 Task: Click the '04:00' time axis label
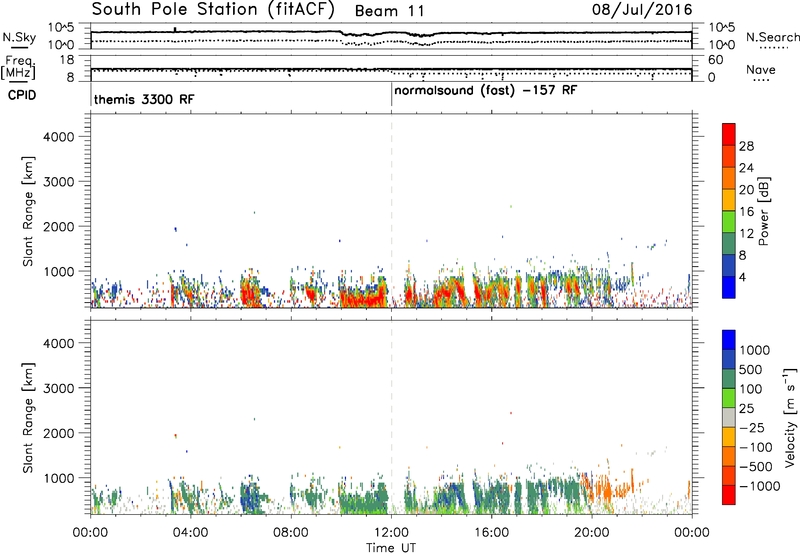point(190,533)
